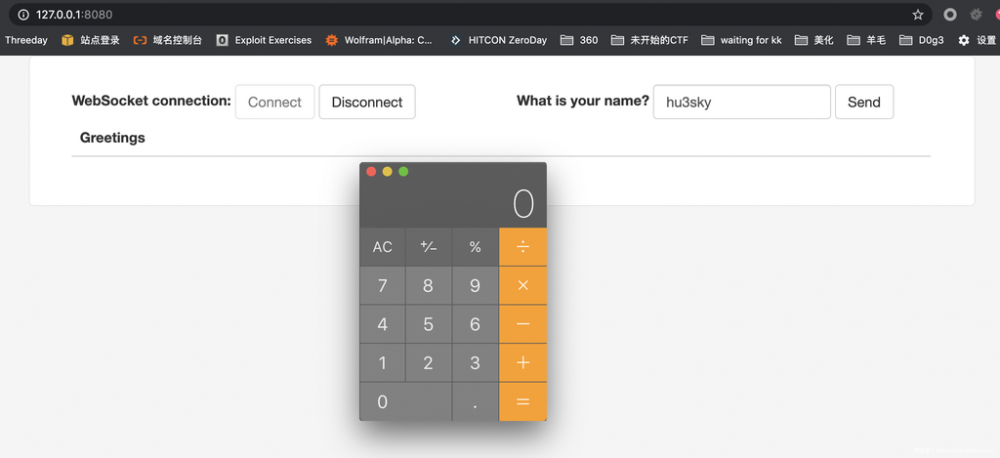The width and height of the screenshot is (1000, 458).
Task: Open the 站点登录 bookmark
Action: click(x=91, y=40)
